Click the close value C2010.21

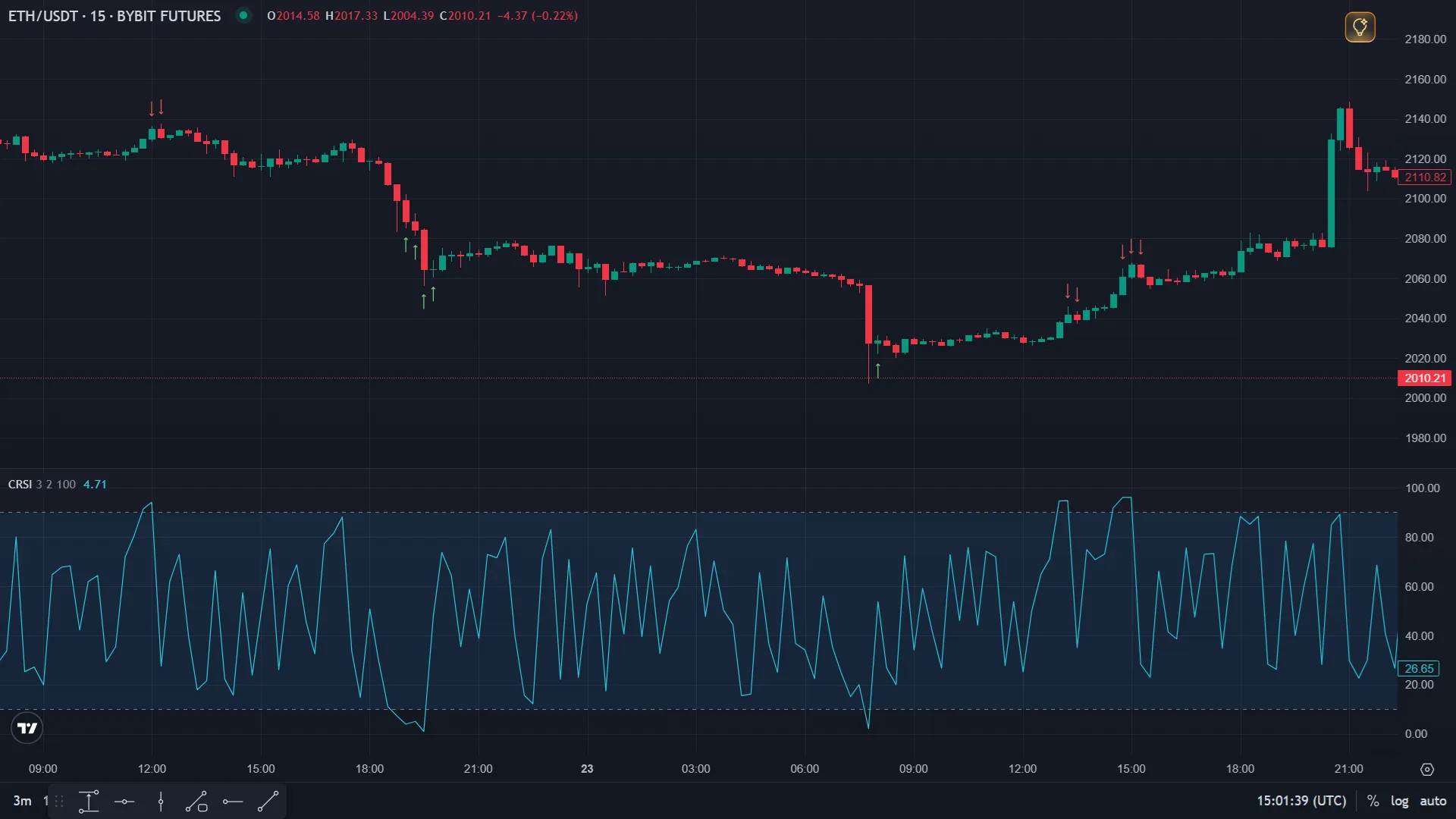[x=466, y=16]
